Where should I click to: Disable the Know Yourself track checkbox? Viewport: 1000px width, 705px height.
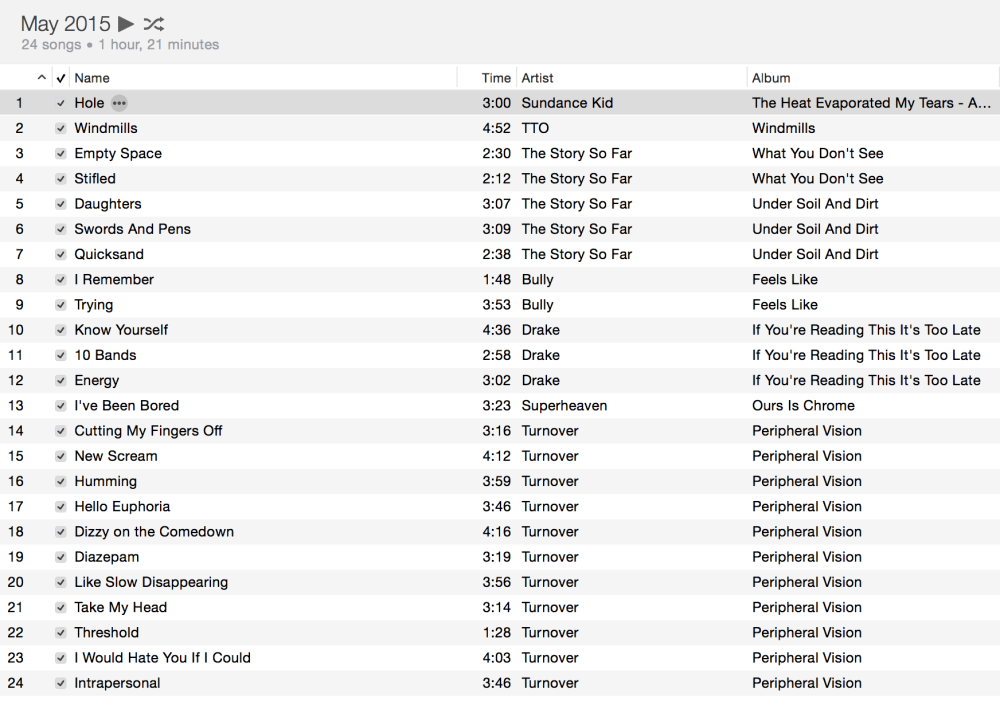[x=61, y=330]
